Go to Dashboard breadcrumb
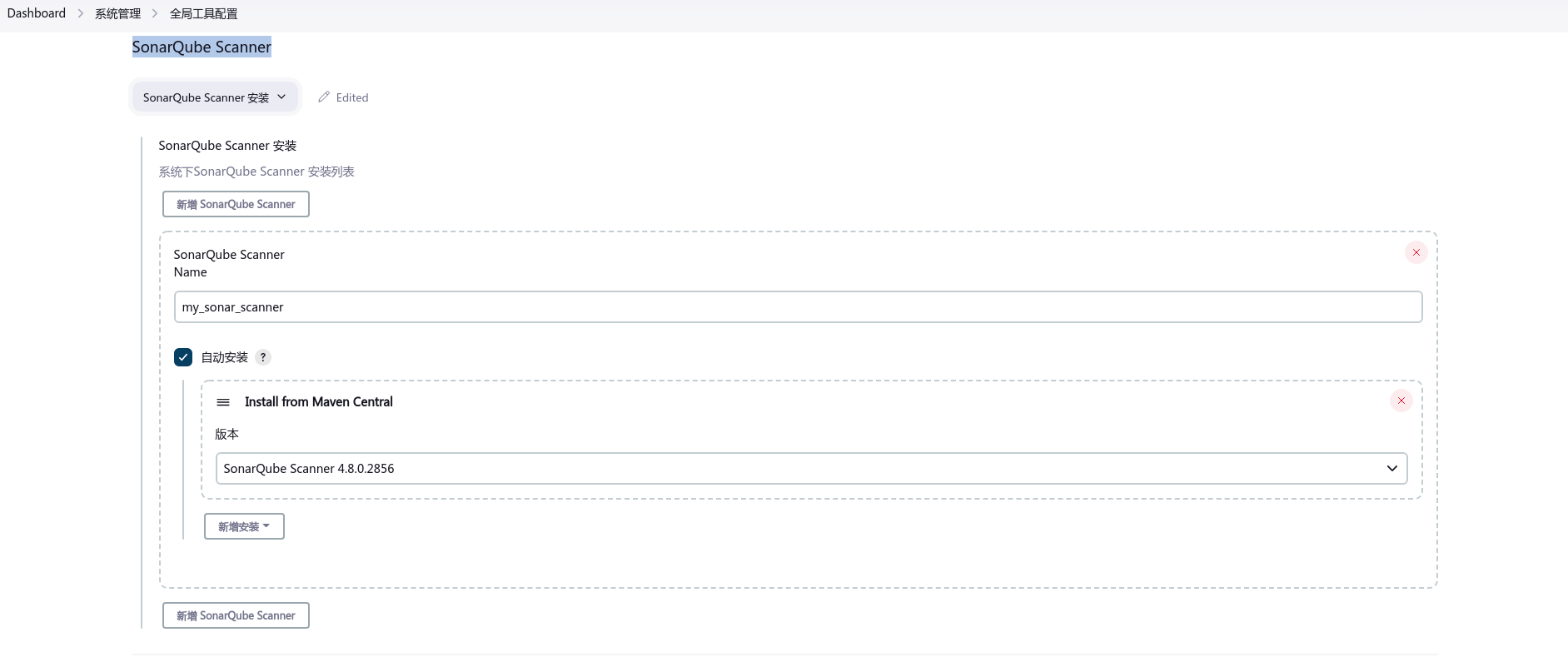The height and width of the screenshot is (667, 1568). tap(37, 14)
